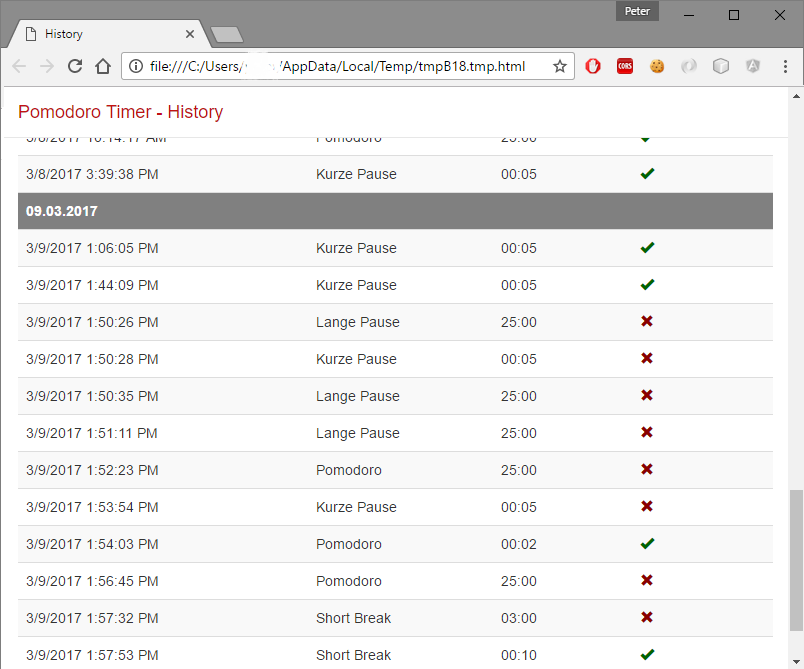Click the browser forward arrow
This screenshot has height=669, width=804.
(x=47, y=66)
